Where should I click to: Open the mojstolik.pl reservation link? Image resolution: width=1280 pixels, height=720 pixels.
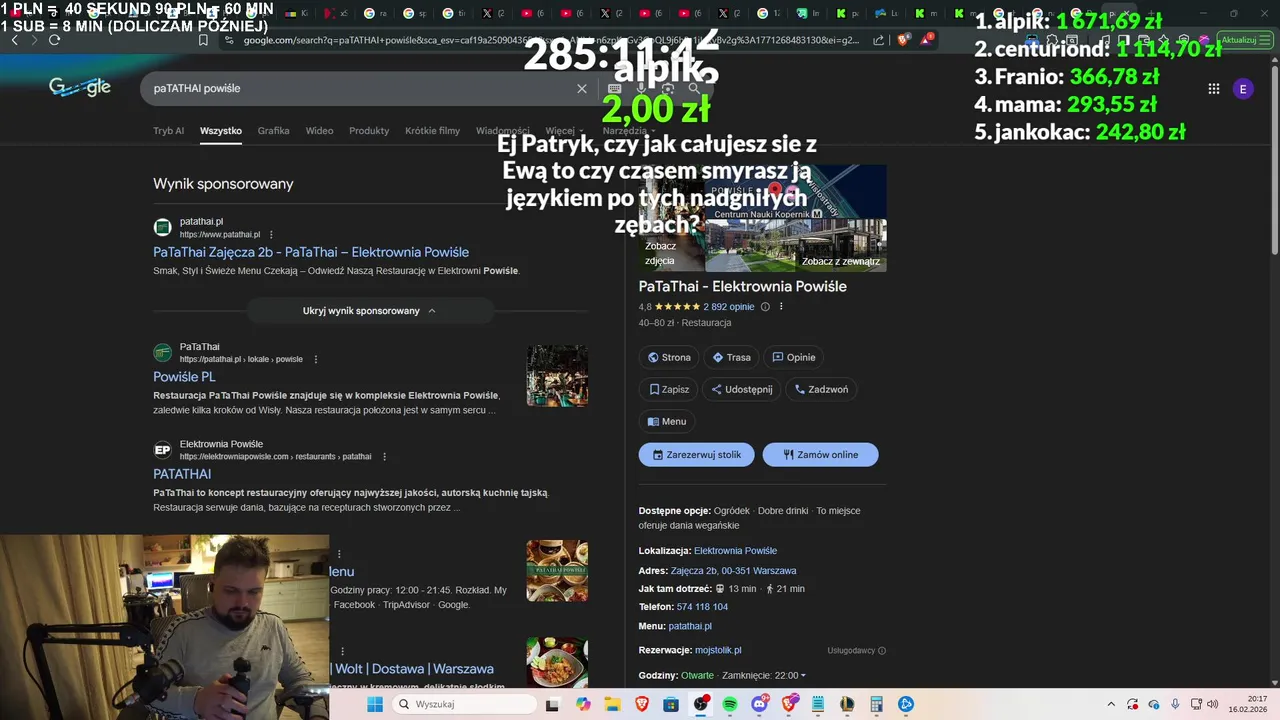(718, 650)
